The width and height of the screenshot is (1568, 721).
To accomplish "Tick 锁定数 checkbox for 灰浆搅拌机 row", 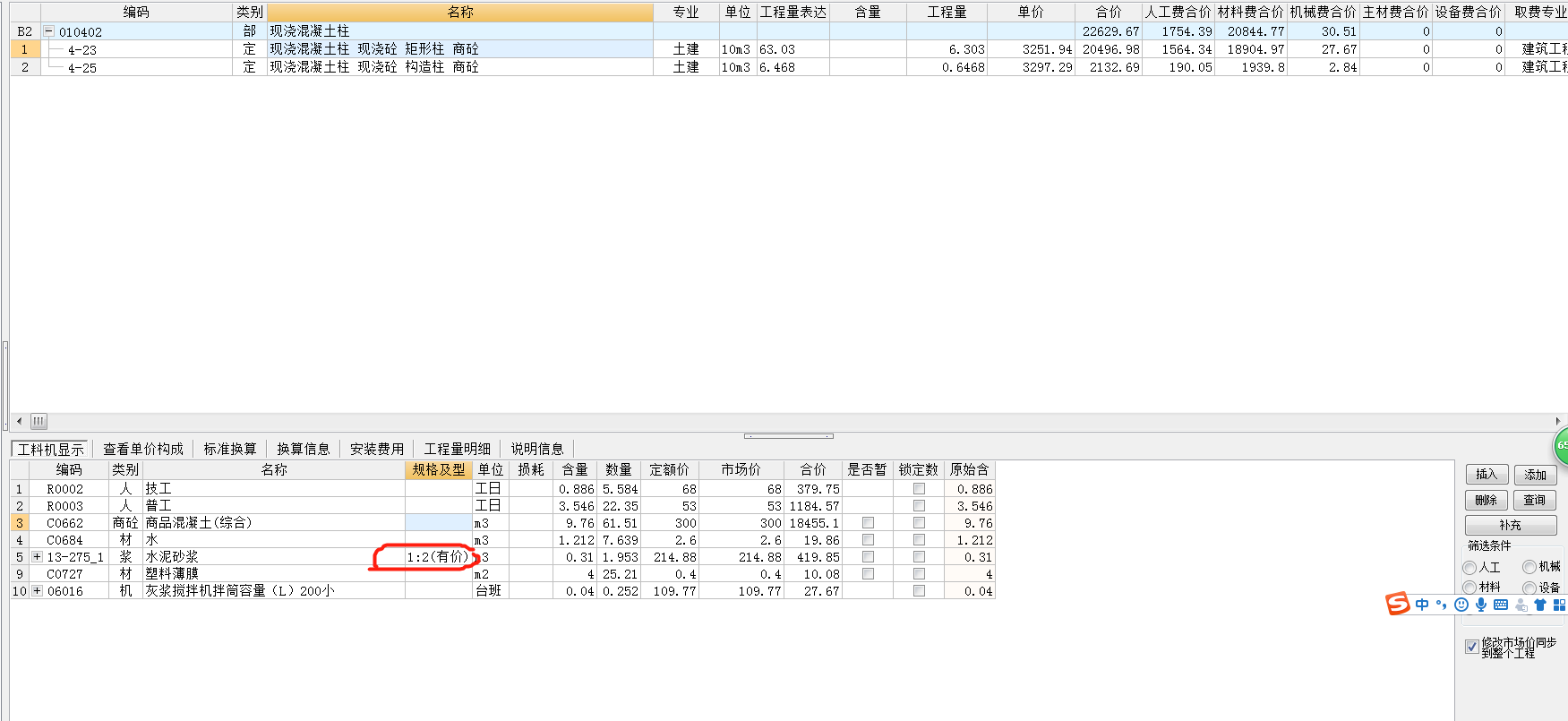I will pos(919,591).
